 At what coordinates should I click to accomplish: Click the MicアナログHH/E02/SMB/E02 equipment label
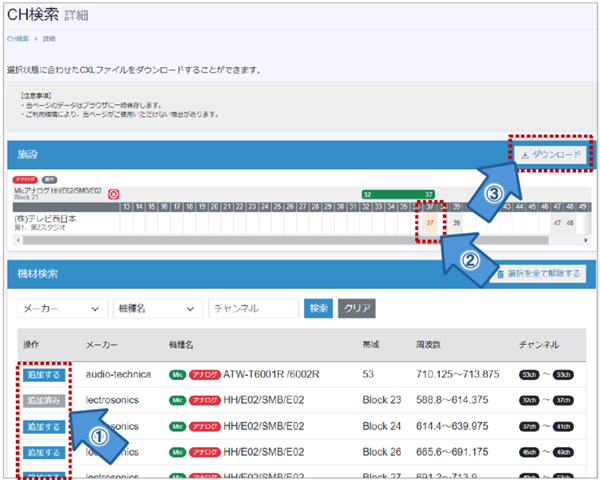58,191
